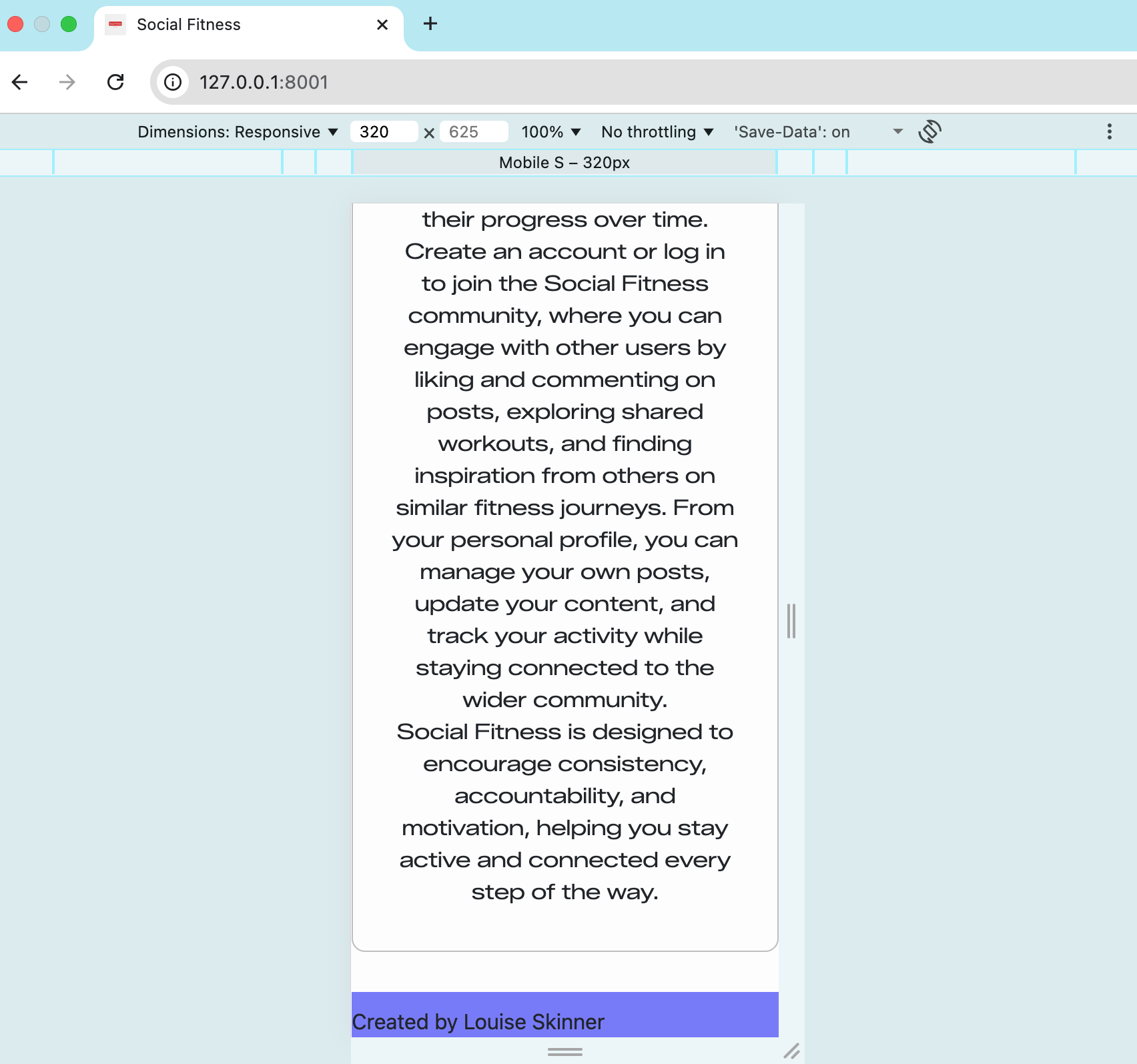
Task: Click the address bar showing 127.0.0.1:8001
Action: pos(264,82)
